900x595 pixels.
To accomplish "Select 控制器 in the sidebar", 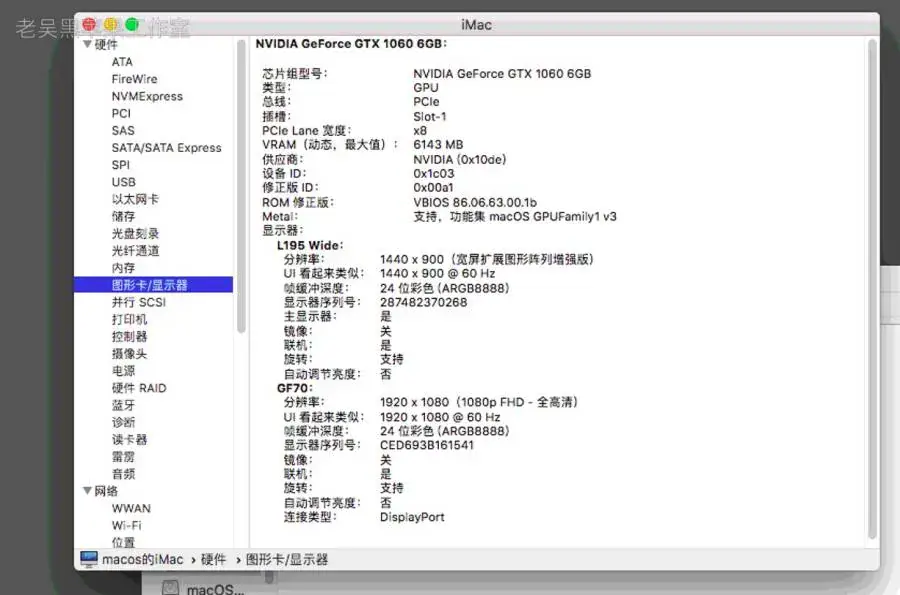I will 129,336.
